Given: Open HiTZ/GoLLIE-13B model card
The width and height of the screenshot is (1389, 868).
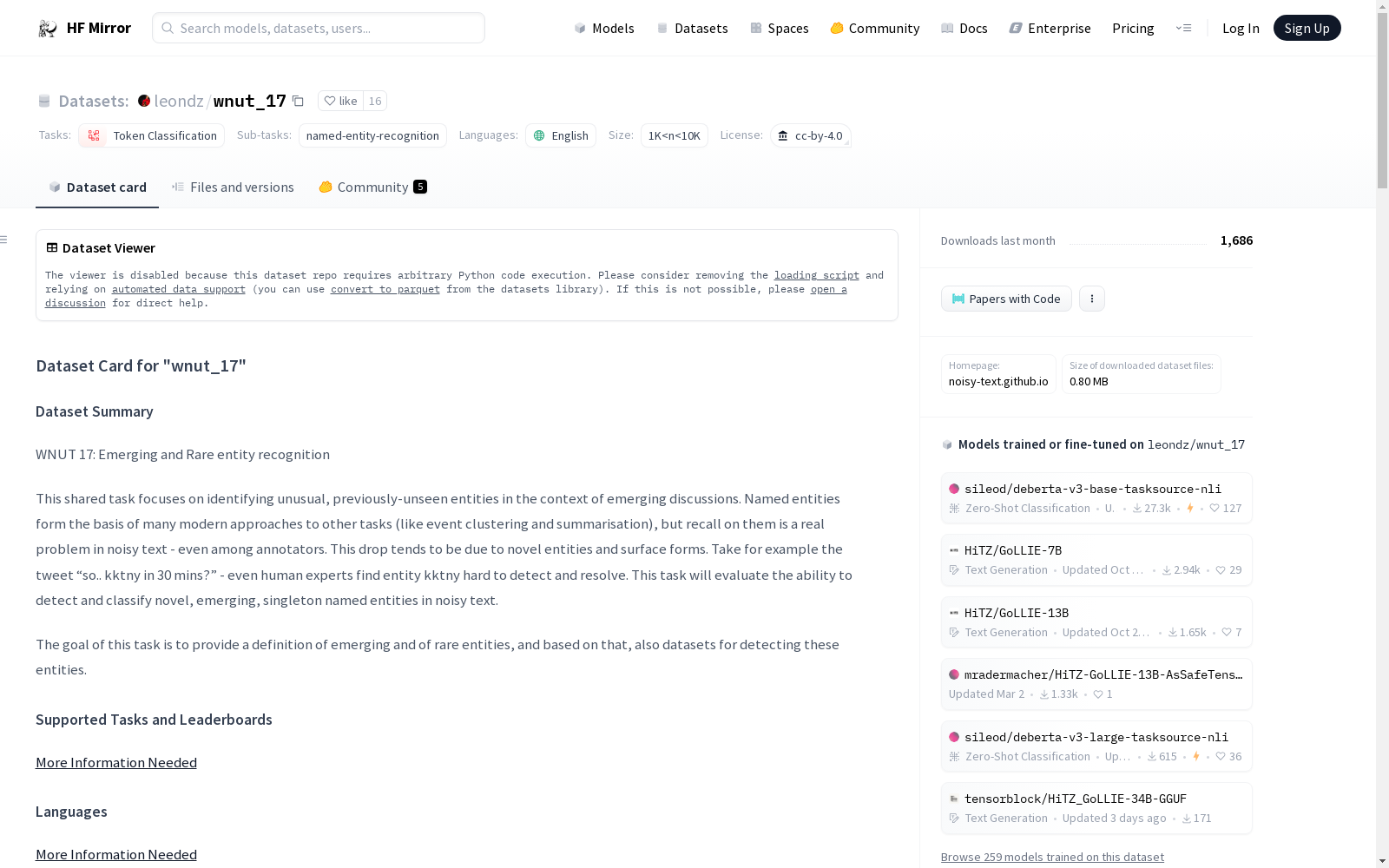Looking at the screenshot, I should [x=1096, y=622].
